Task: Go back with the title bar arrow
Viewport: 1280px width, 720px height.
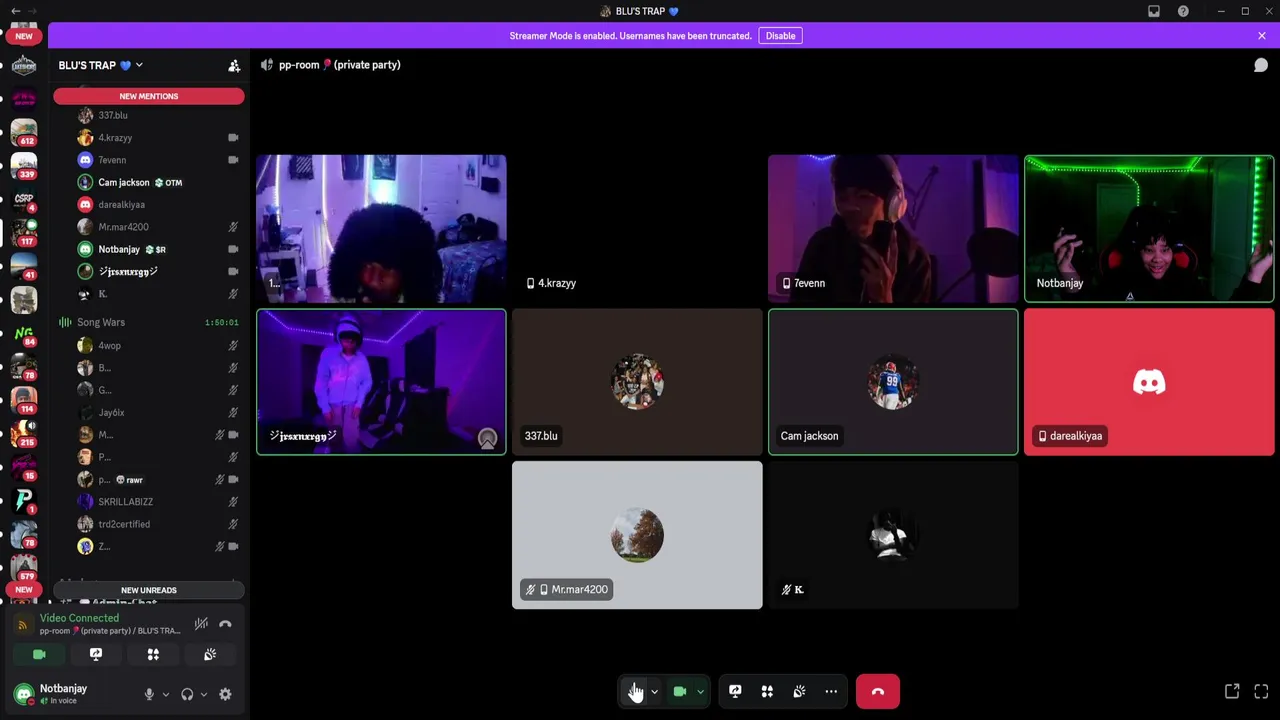Action: pyautogui.click(x=15, y=11)
